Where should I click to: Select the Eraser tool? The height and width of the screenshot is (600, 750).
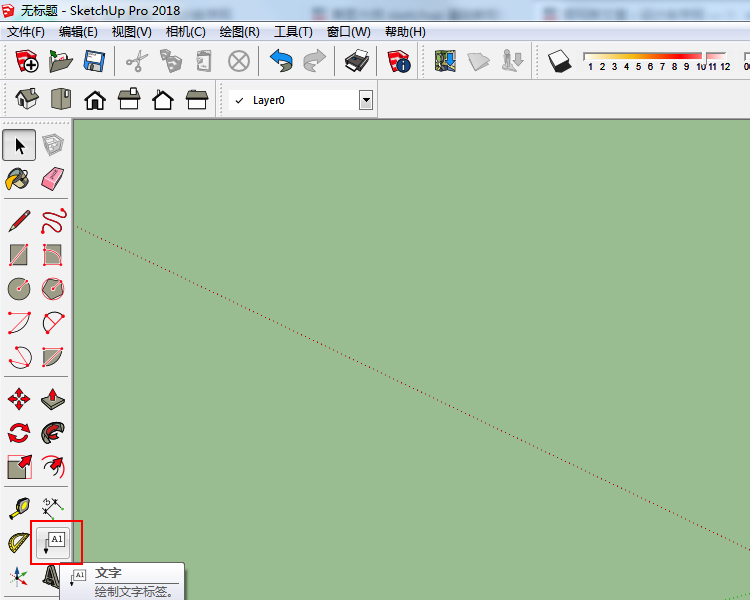pos(53,179)
